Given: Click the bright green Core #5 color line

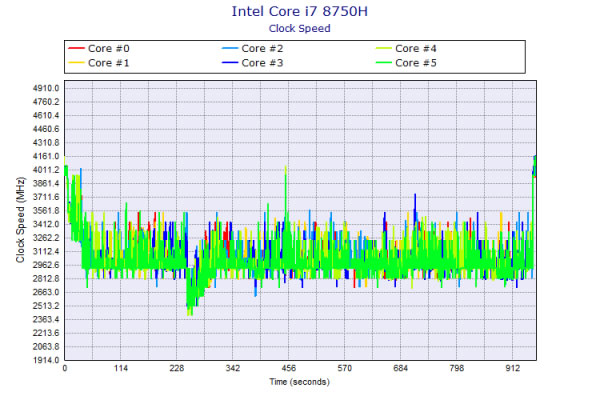Looking at the screenshot, I should tap(384, 62).
